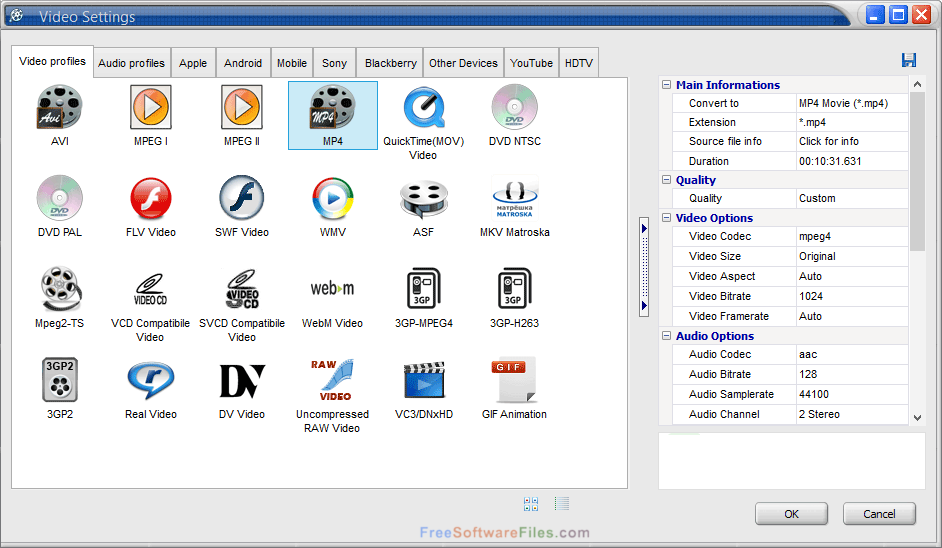Image resolution: width=942 pixels, height=548 pixels.
Task: Save profile with the floppy disk icon
Action: [x=908, y=59]
